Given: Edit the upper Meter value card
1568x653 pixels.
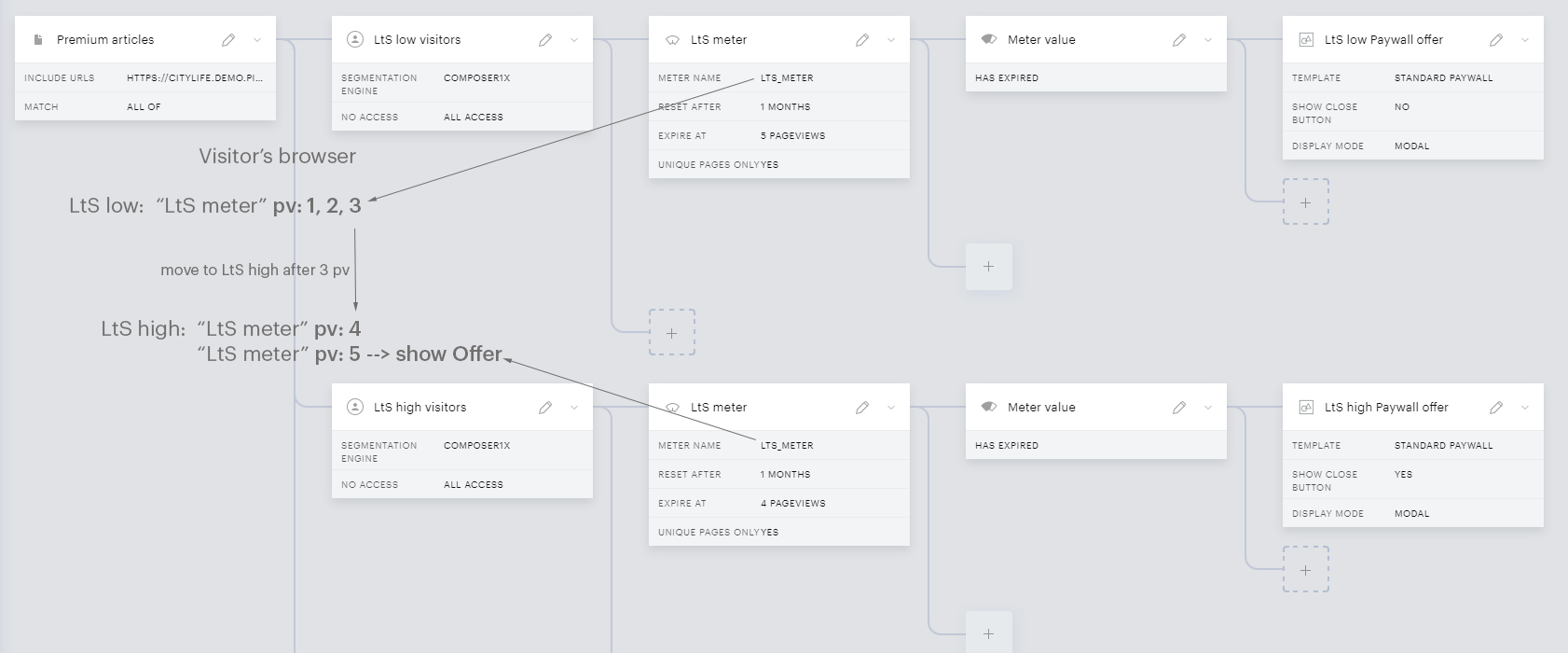Looking at the screenshot, I should coord(1179,40).
